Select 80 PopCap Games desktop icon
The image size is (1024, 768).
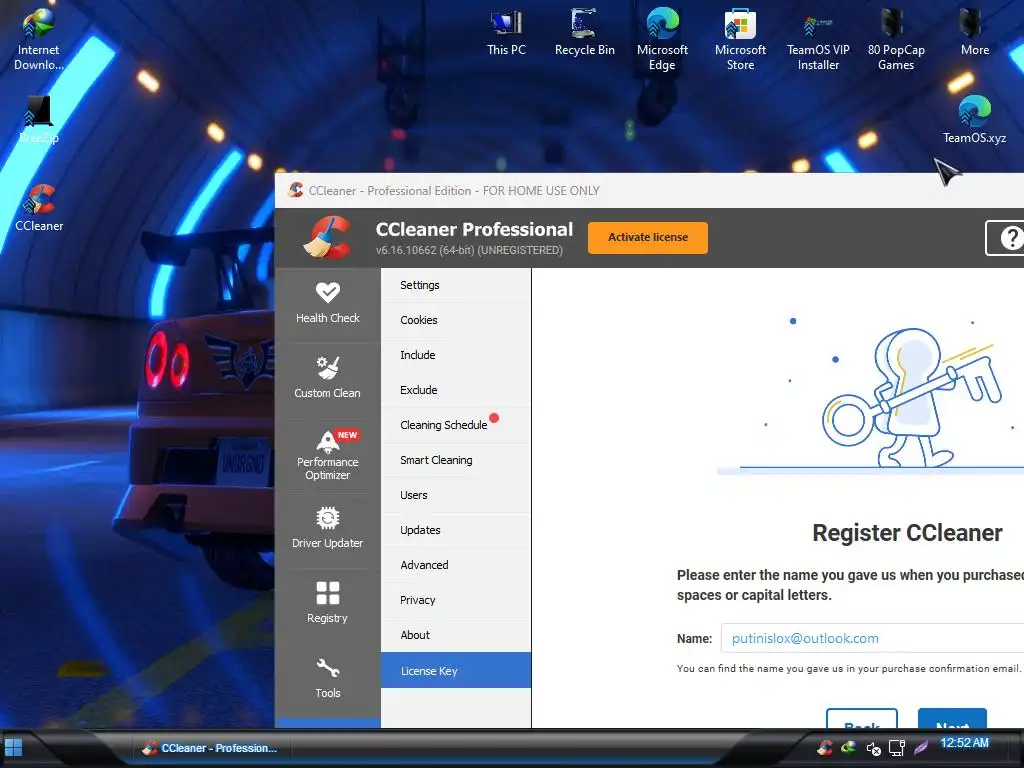(x=896, y=39)
